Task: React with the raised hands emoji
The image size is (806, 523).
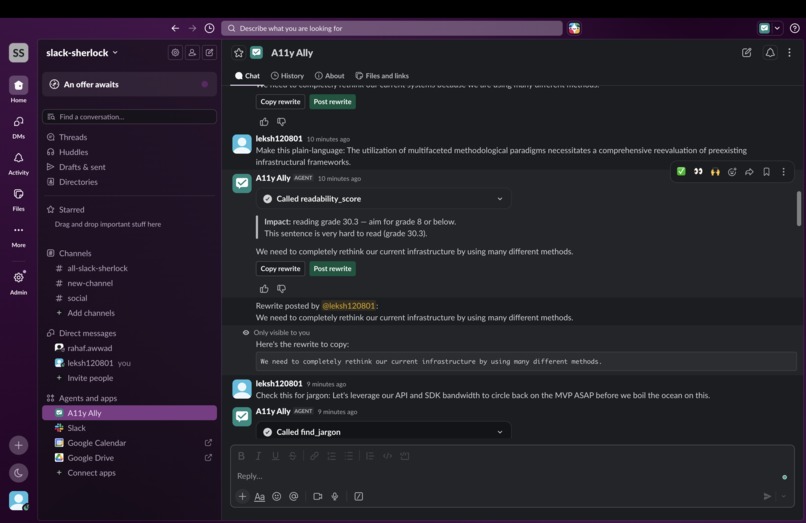Action: pos(715,172)
